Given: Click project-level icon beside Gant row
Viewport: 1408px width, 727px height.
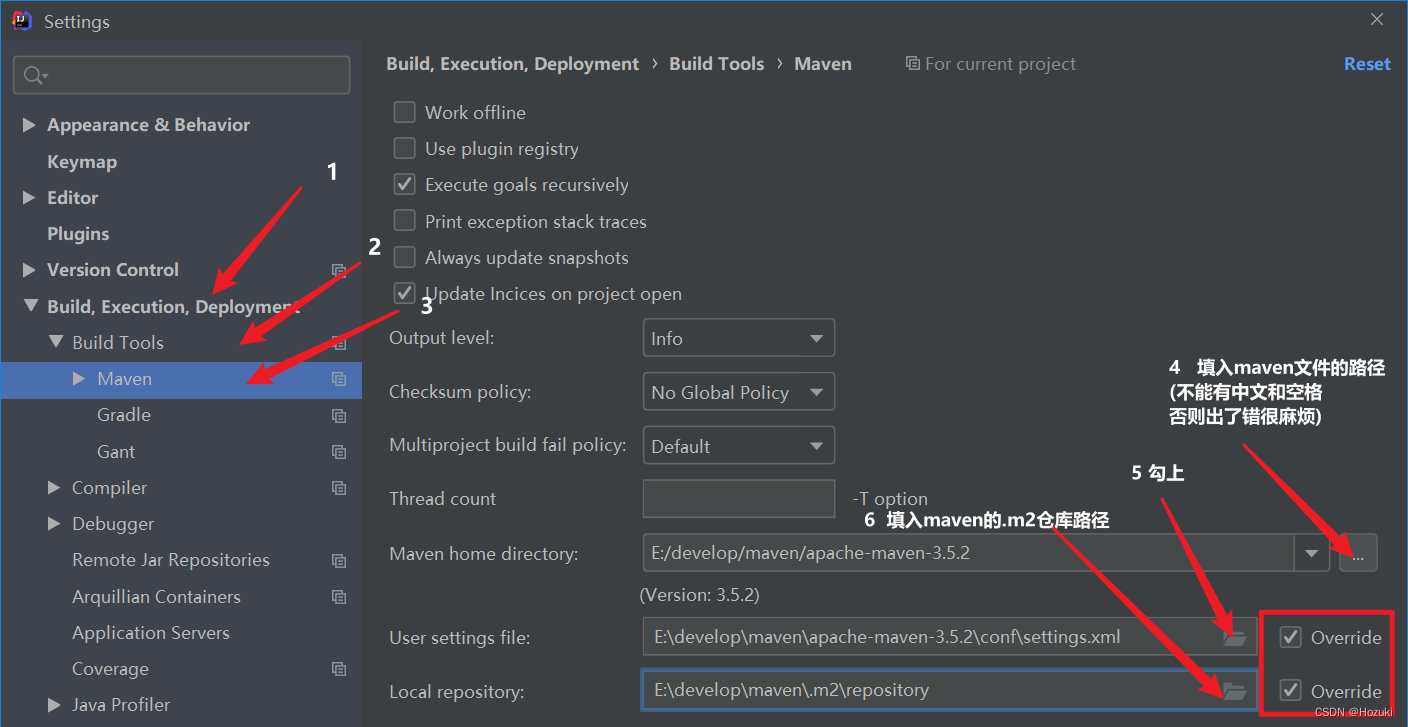Looking at the screenshot, I should 339,452.
